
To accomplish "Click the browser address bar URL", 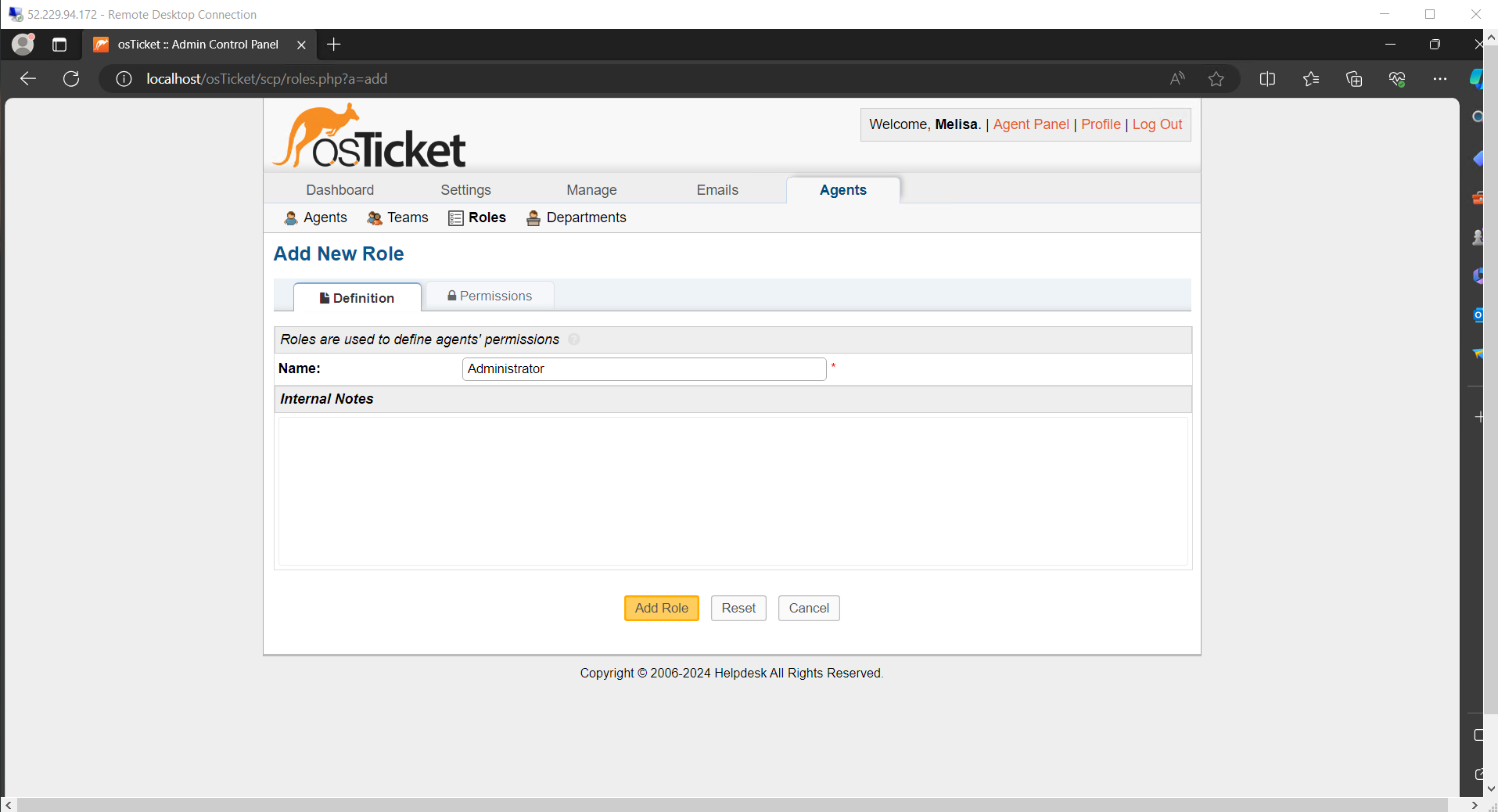I will [267, 79].
